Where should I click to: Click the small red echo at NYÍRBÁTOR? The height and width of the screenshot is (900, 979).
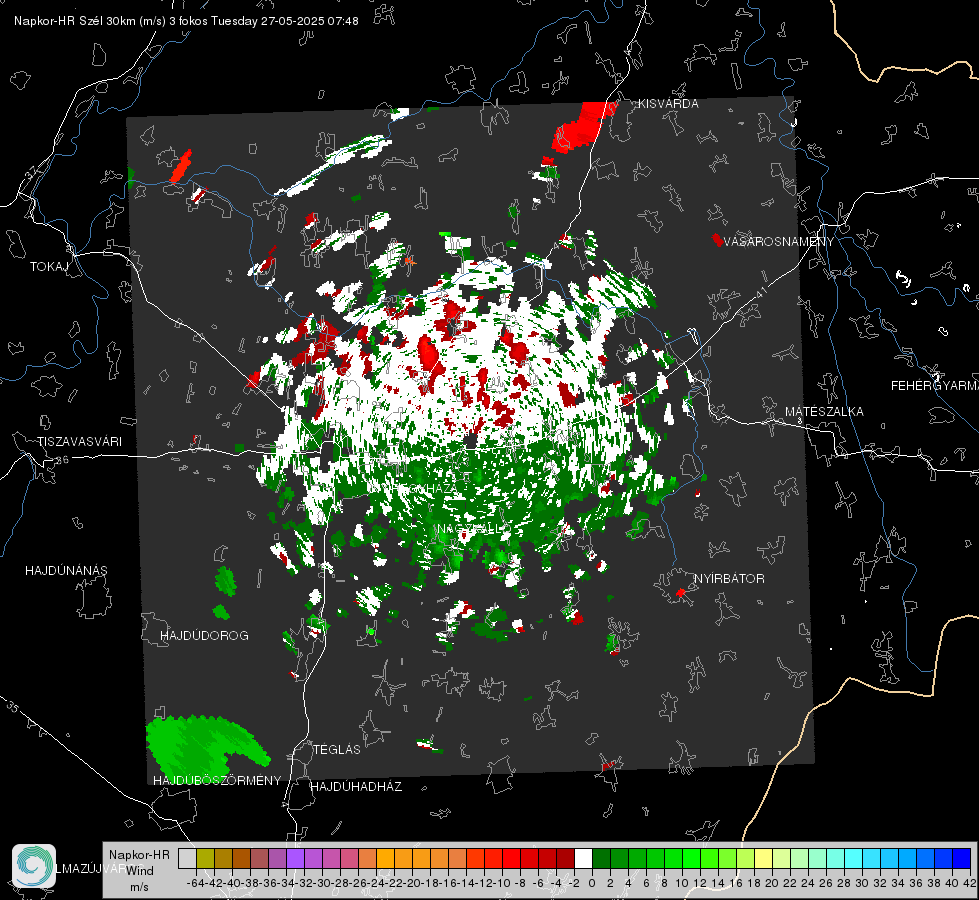[681, 592]
